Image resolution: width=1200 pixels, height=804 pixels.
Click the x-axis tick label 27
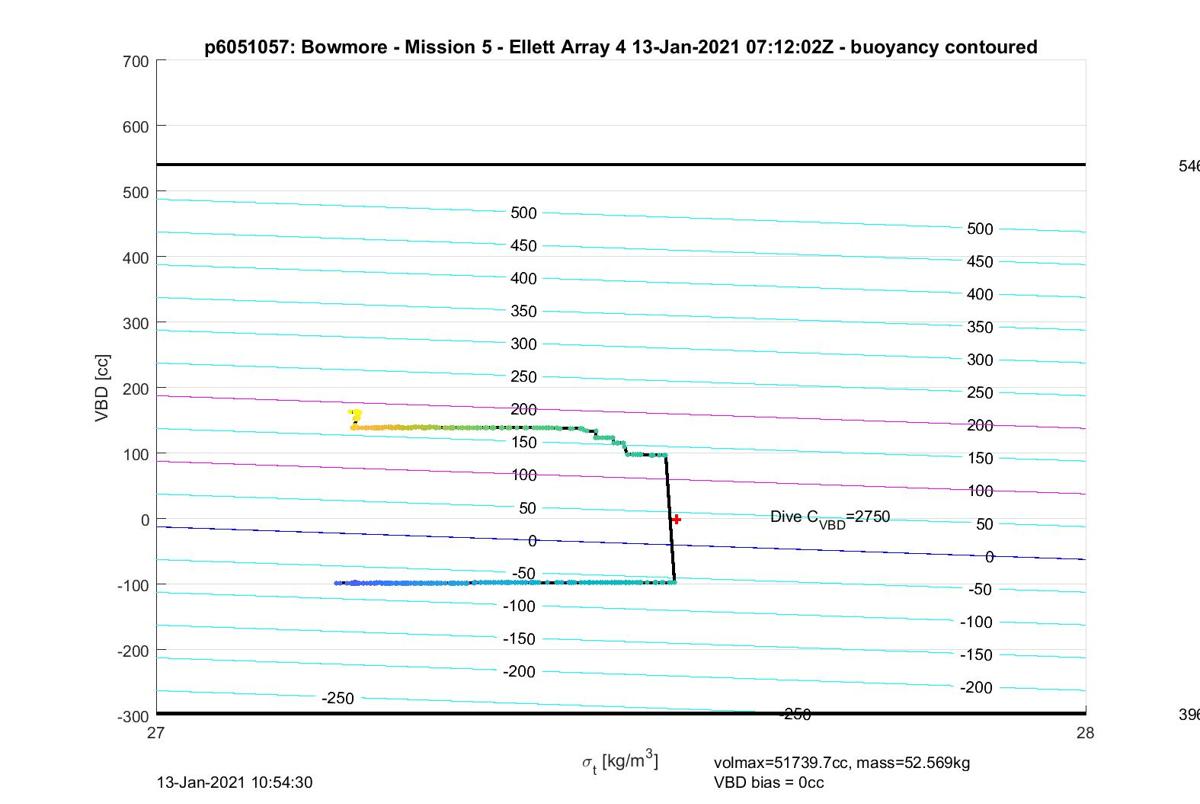click(156, 733)
